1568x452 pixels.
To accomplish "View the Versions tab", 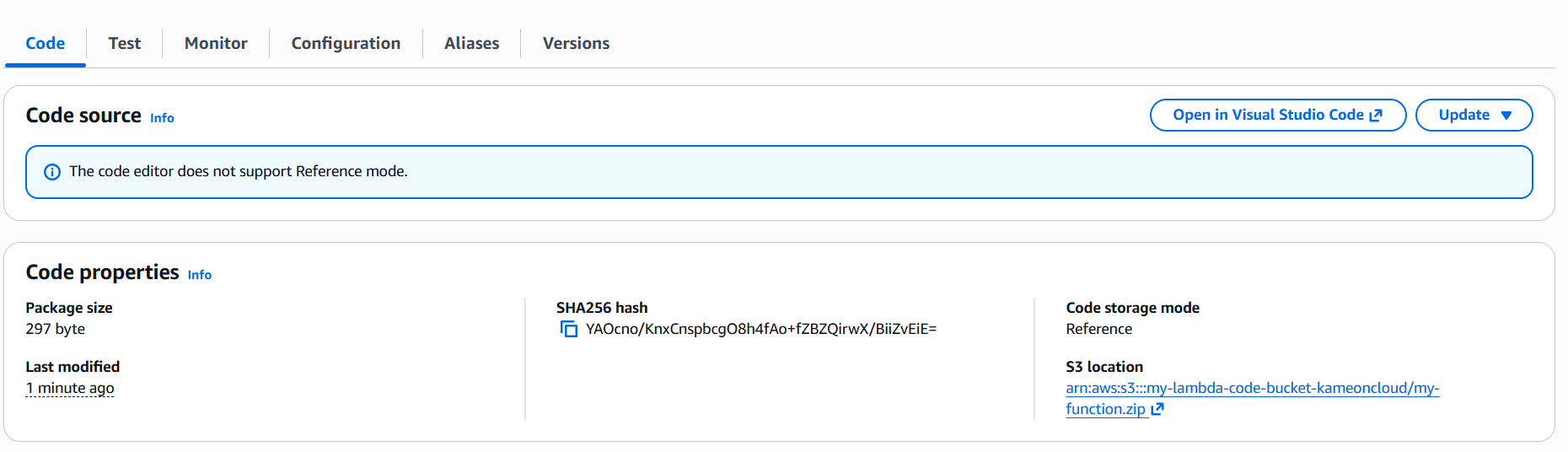I will coord(576,43).
